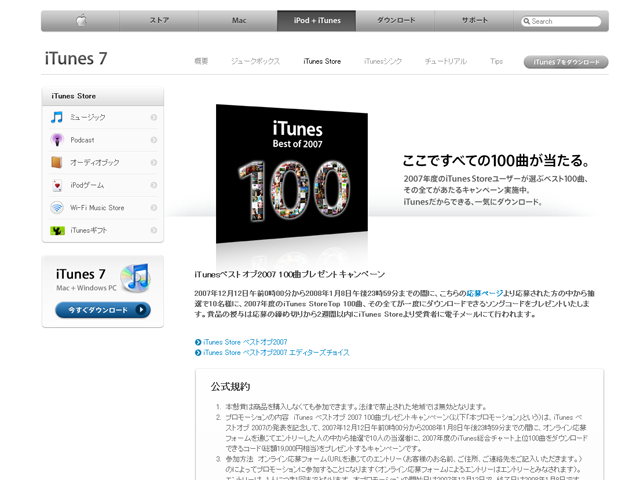640x480 pixels.
Task: Focus the Search input field
Action: point(561,21)
